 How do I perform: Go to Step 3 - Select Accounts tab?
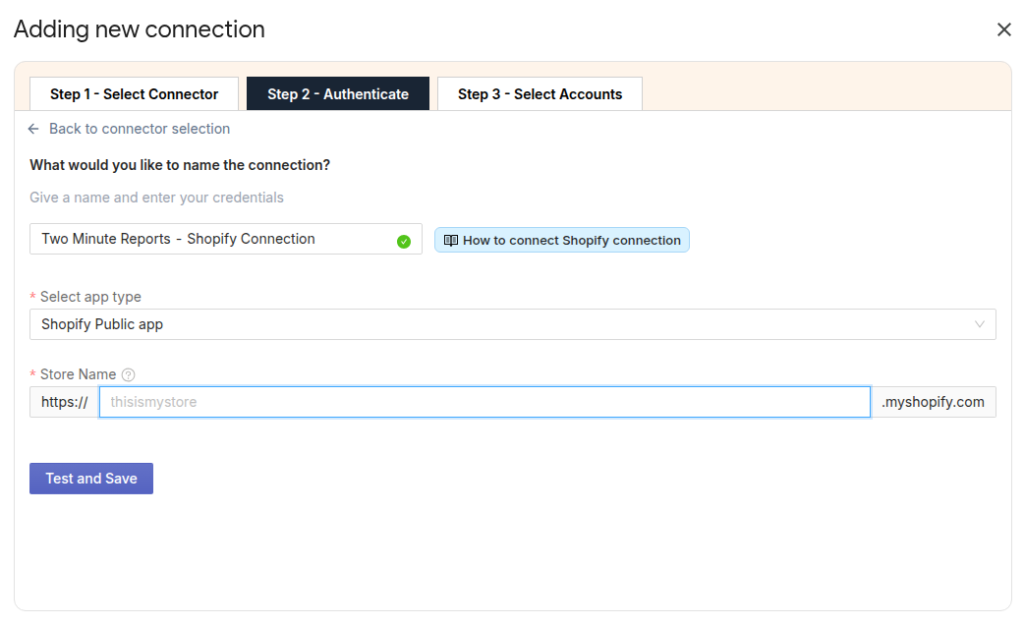[x=539, y=94]
